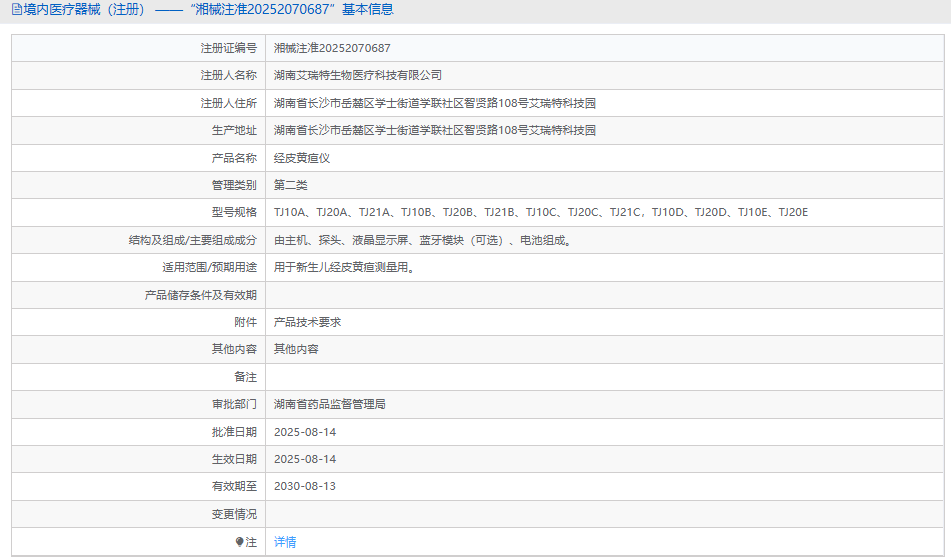Click the 结构及组成 description text
Screen dimensions: 951x560
tap(425, 240)
